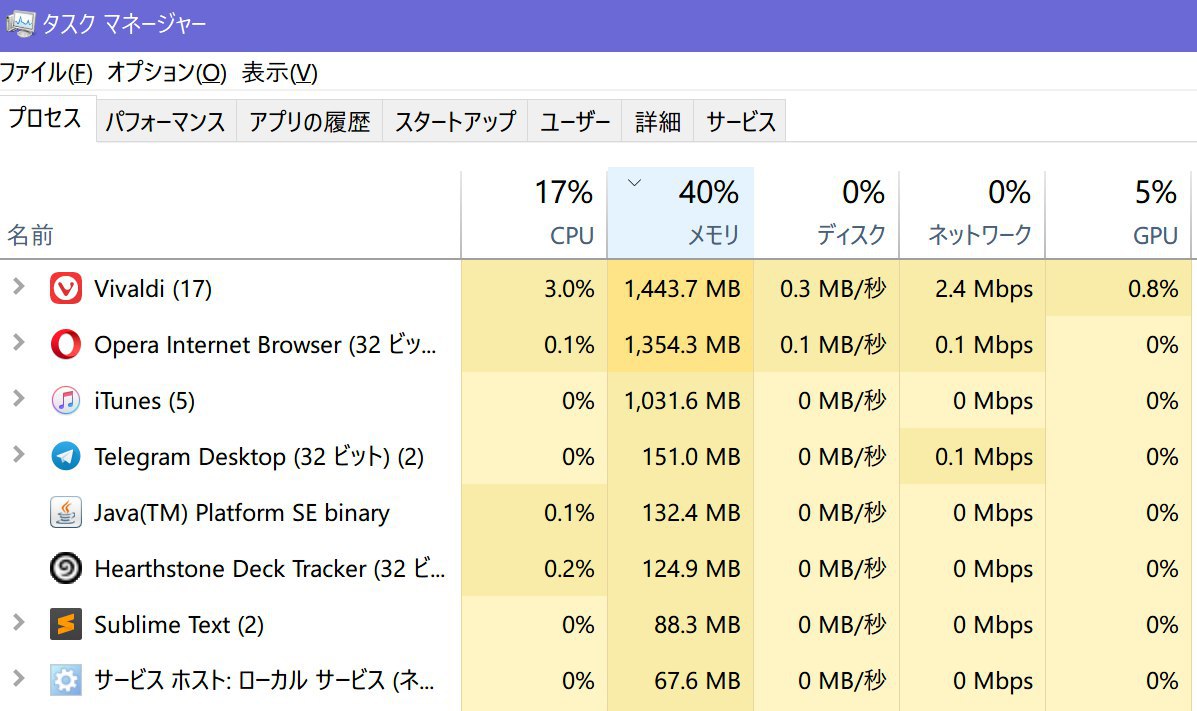Sort by the メモリ column header

click(x=681, y=212)
